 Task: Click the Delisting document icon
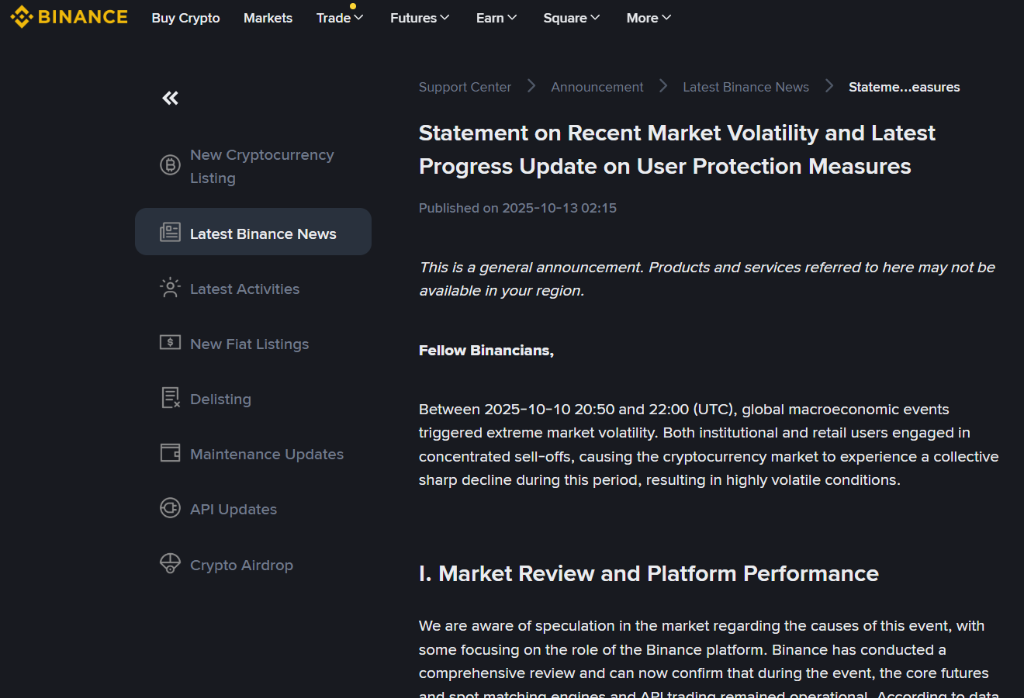[170, 398]
